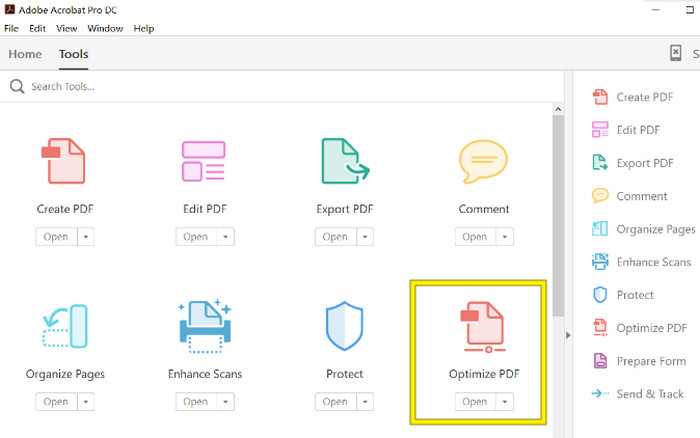
Task: Click the Create PDF label in grid
Action: click(65, 209)
